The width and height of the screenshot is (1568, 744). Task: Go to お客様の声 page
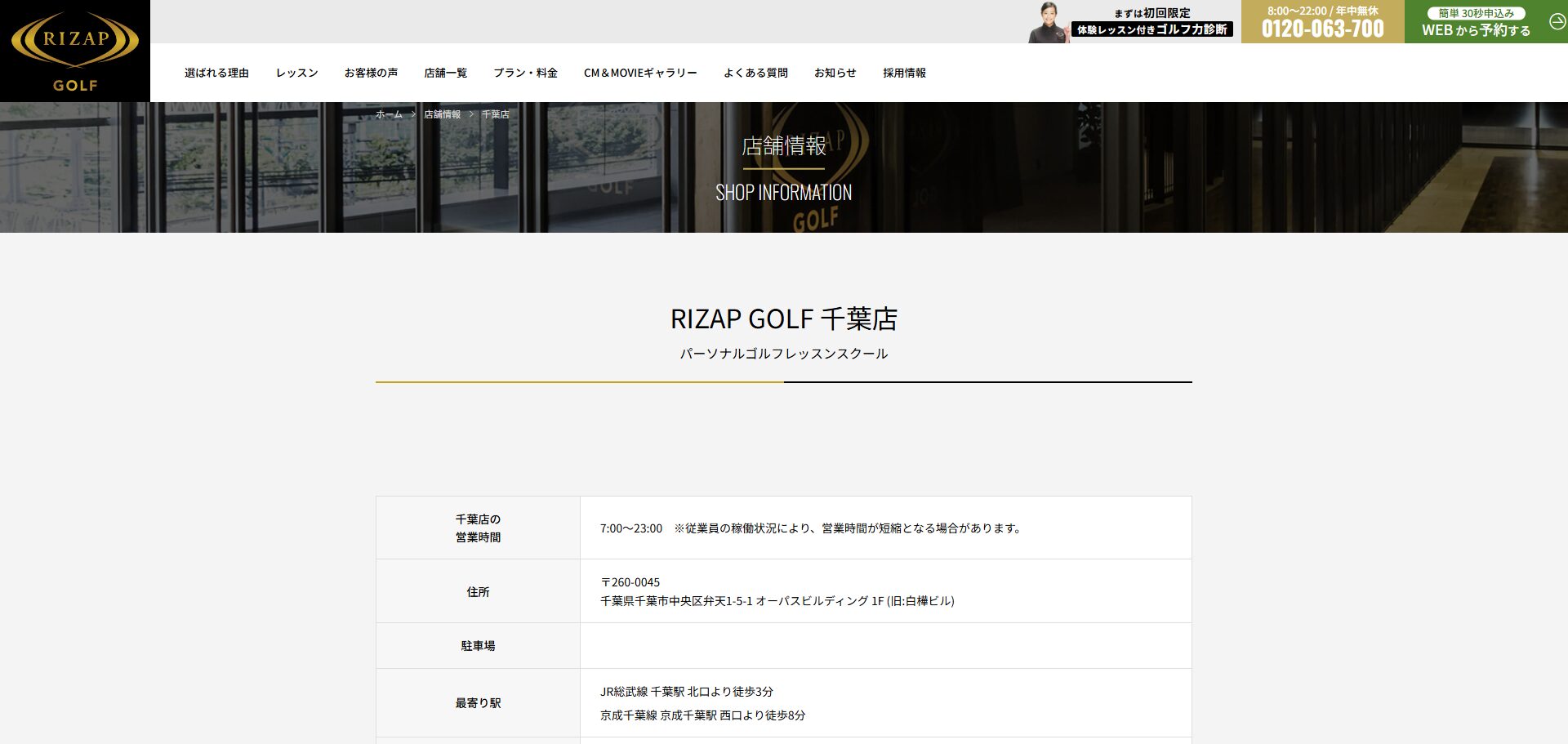pos(371,73)
